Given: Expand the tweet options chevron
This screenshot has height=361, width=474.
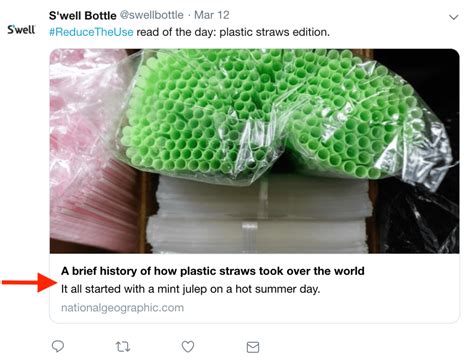Looking at the screenshot, I should (x=454, y=17).
